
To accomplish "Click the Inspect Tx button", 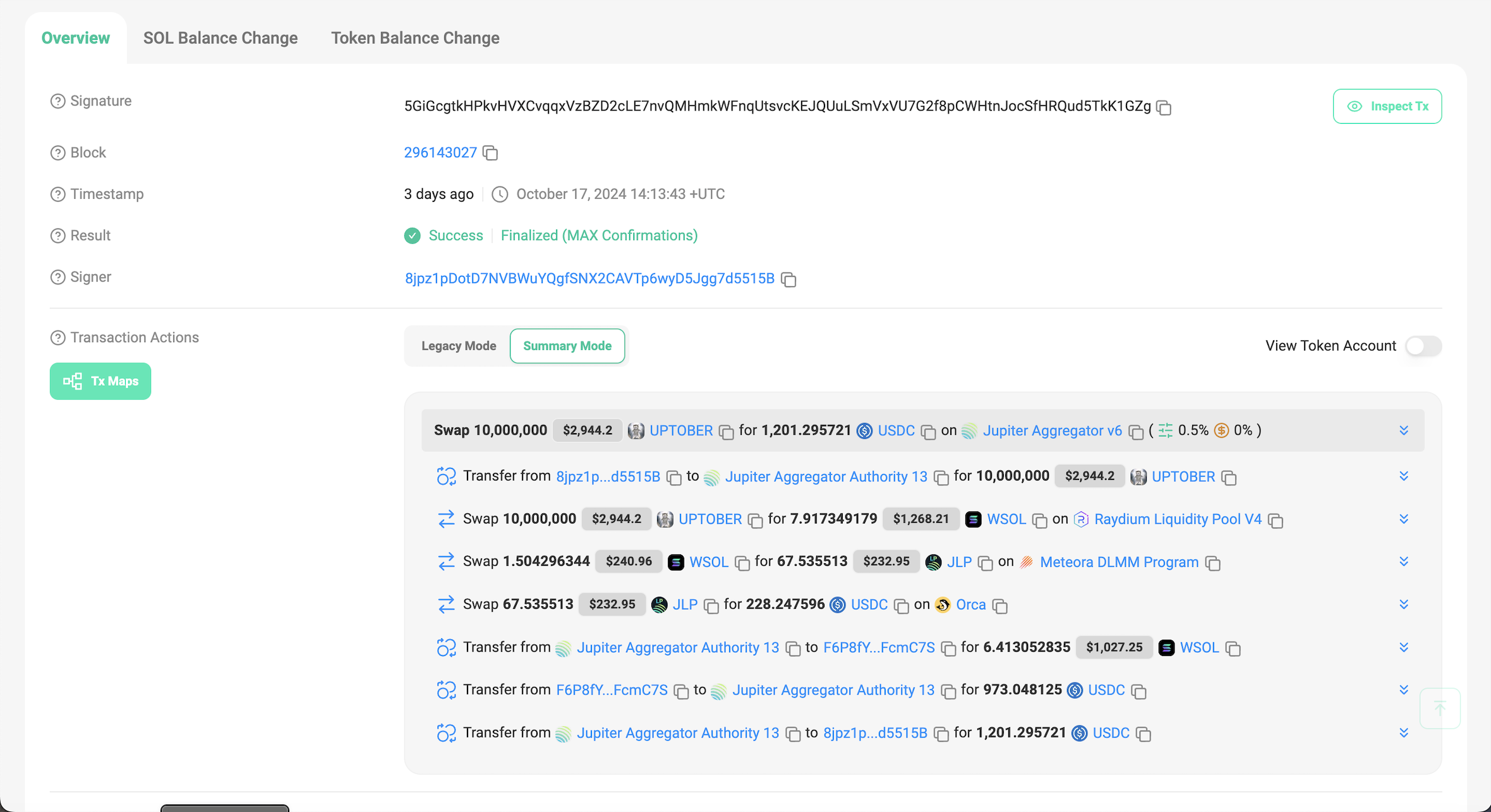I will [1387, 106].
